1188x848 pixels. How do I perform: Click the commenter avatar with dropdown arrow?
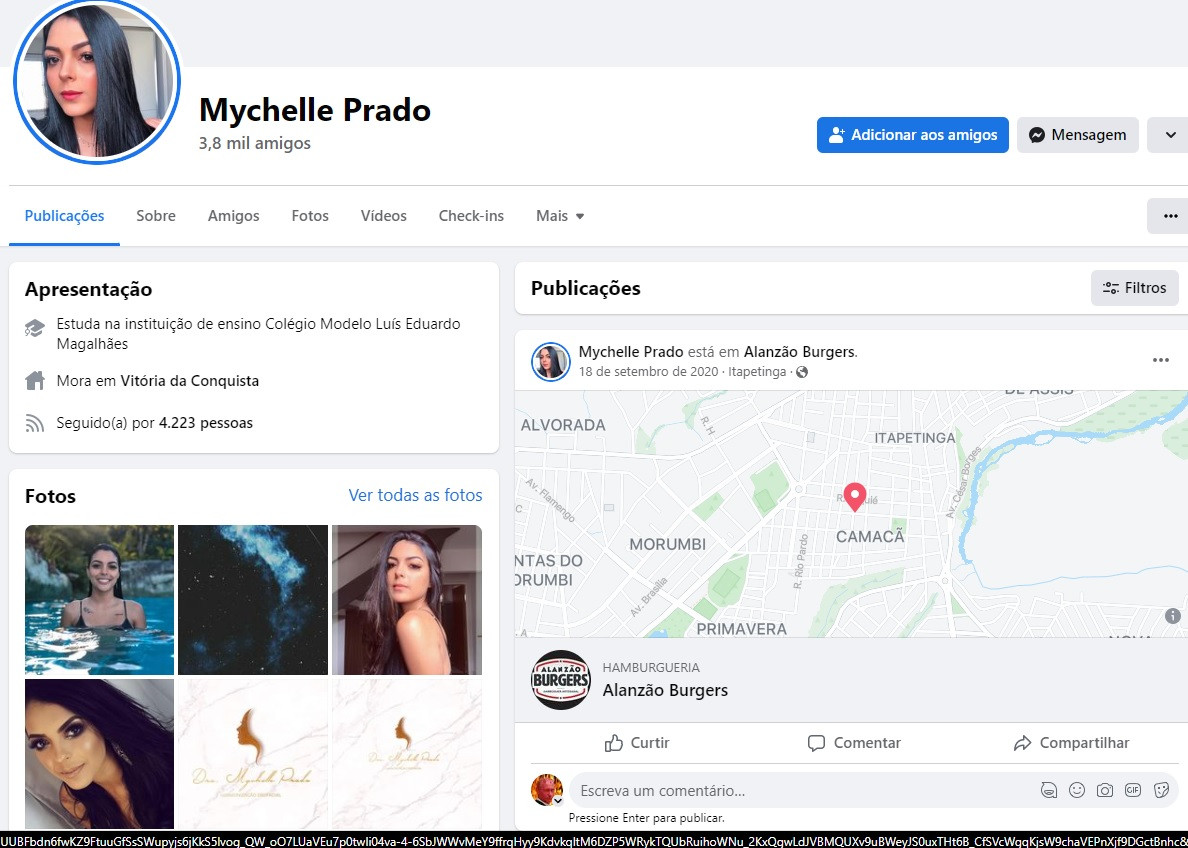[x=546, y=790]
